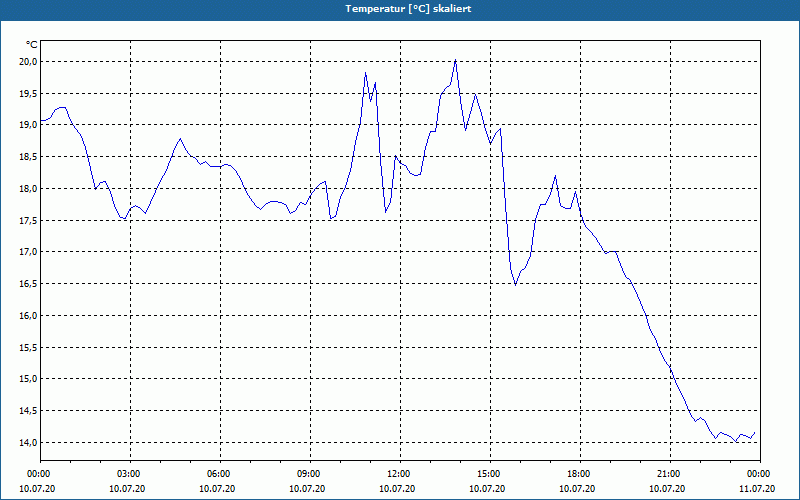Click the '18,5' y-axis value
The image size is (800, 500).
pyautogui.click(x=29, y=157)
